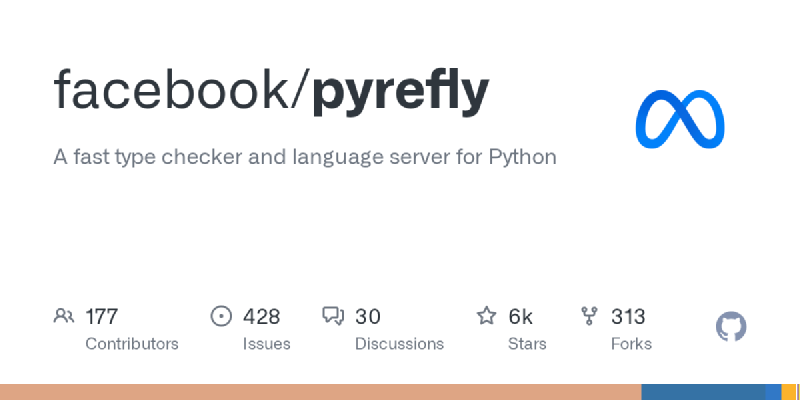Click the 177 contributors count
This screenshot has width=800, height=400.
pyautogui.click(x=102, y=316)
